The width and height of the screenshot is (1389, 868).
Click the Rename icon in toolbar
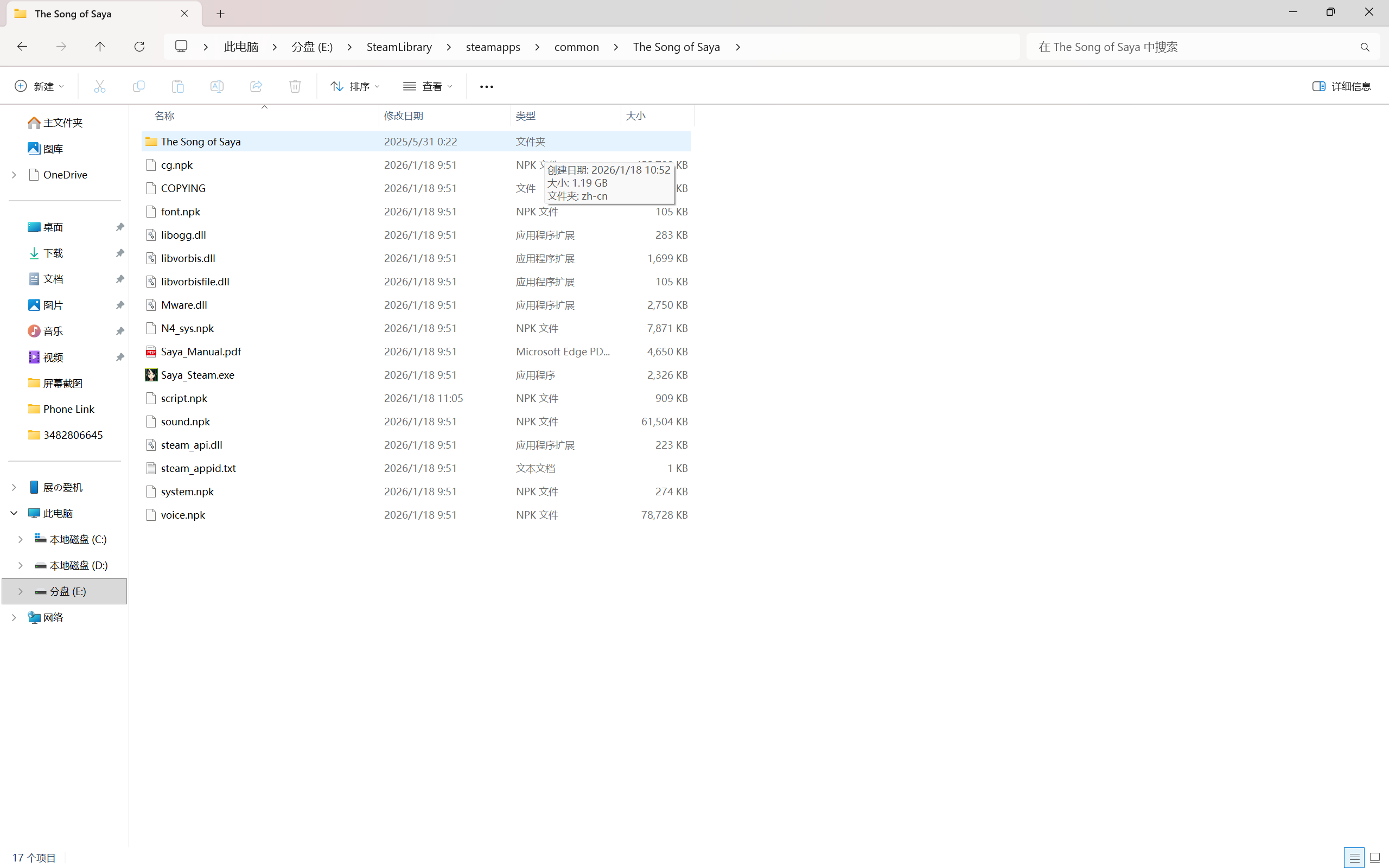tap(216, 86)
